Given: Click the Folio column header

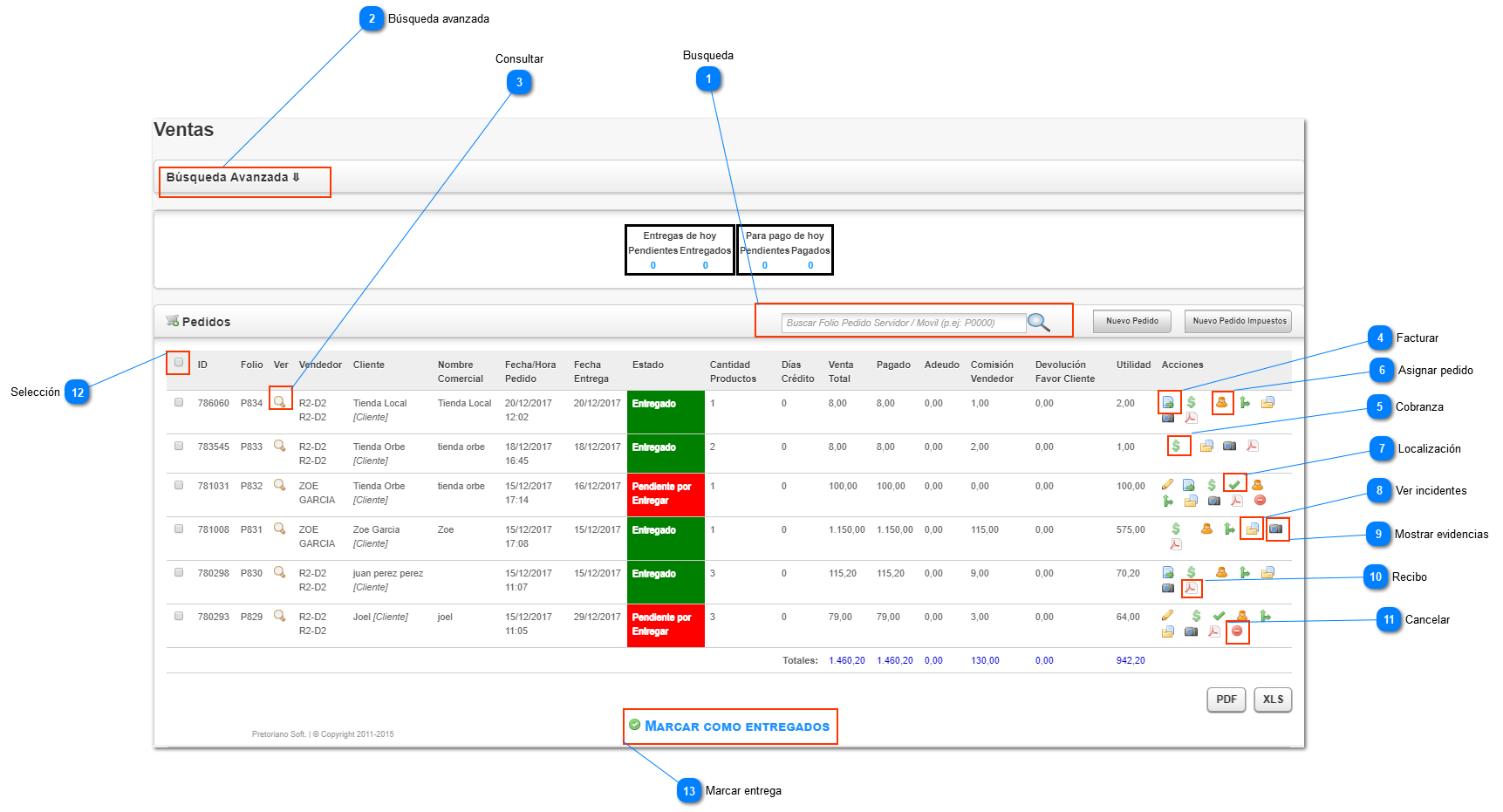Looking at the screenshot, I should [x=251, y=365].
